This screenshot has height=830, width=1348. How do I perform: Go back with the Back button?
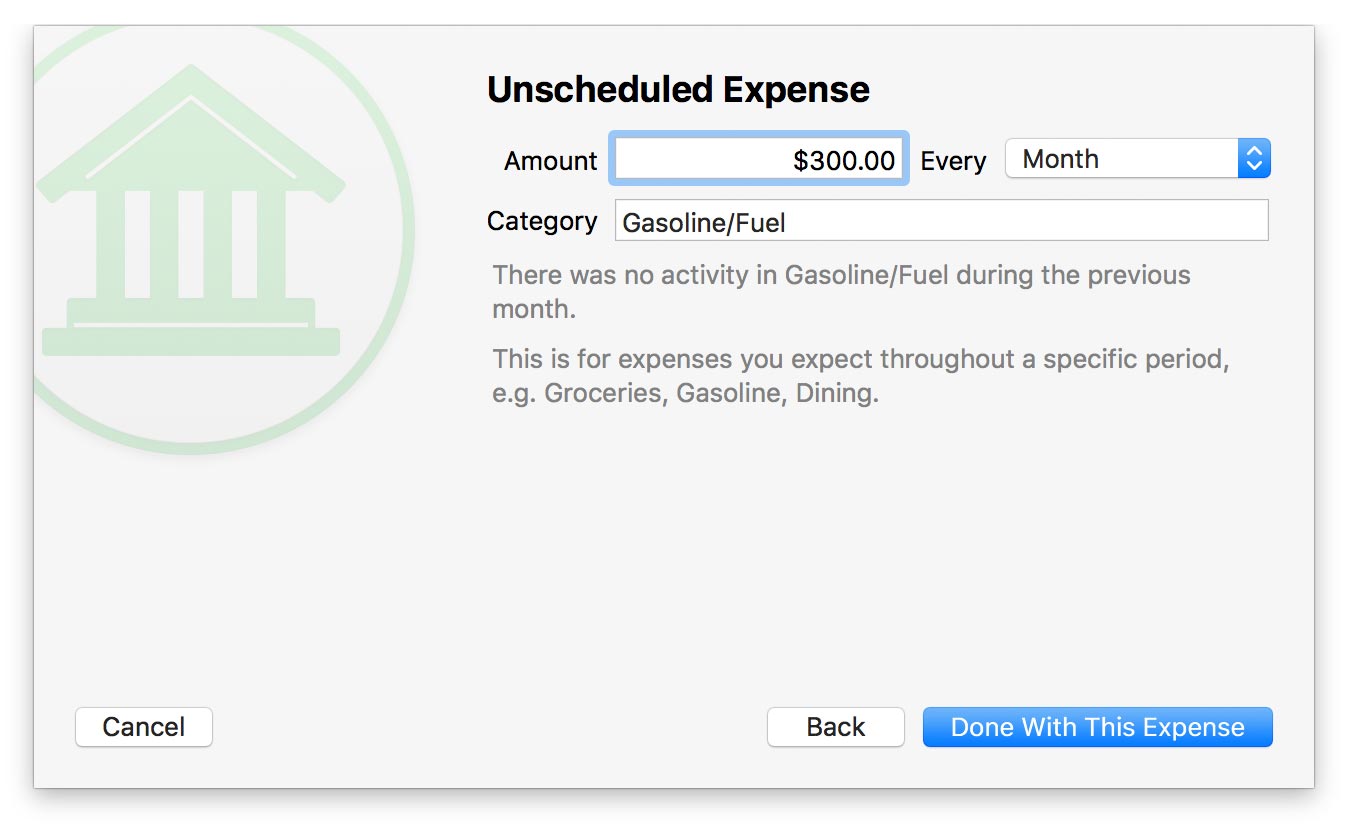pos(835,727)
